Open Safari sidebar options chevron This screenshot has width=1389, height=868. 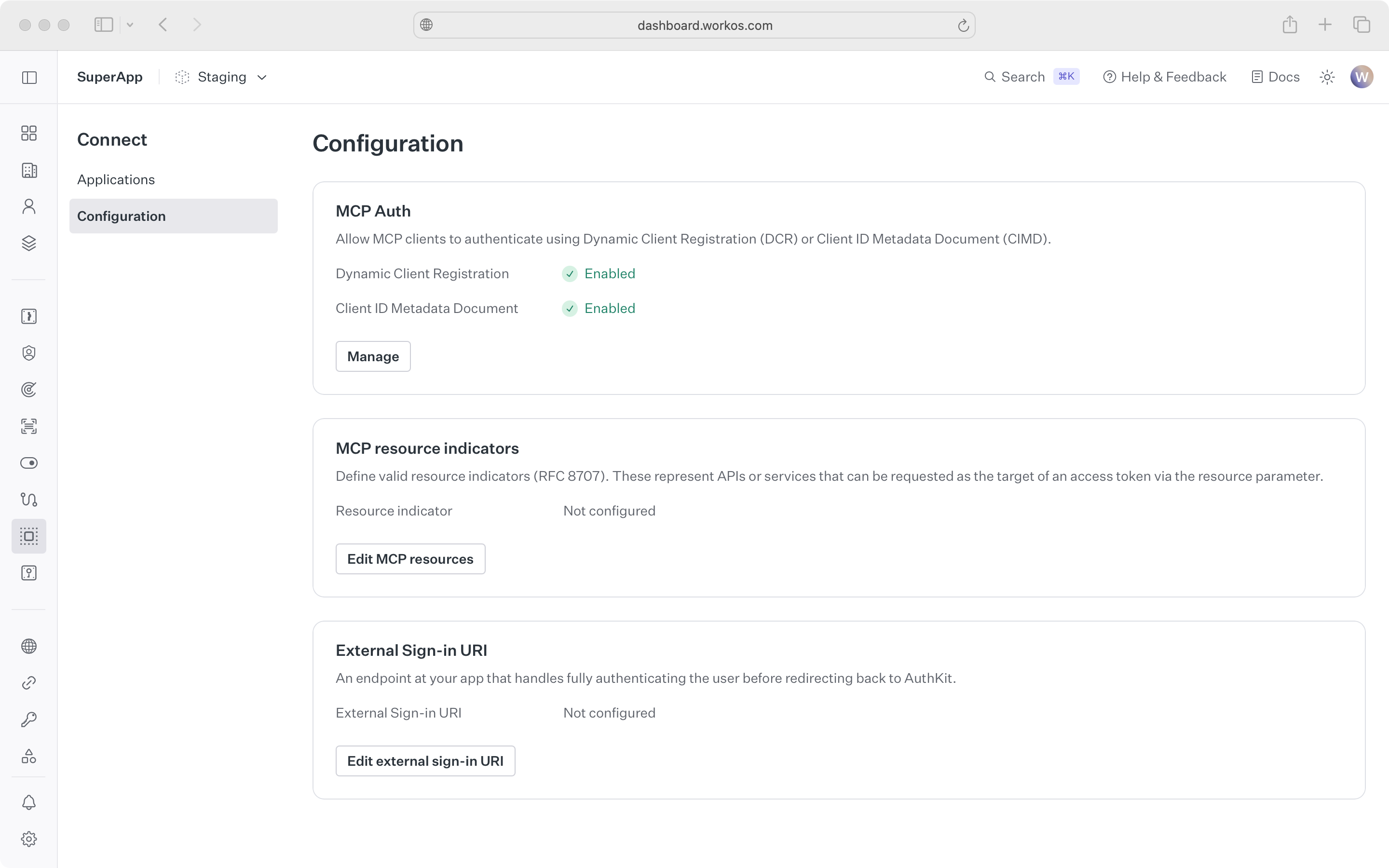click(130, 25)
